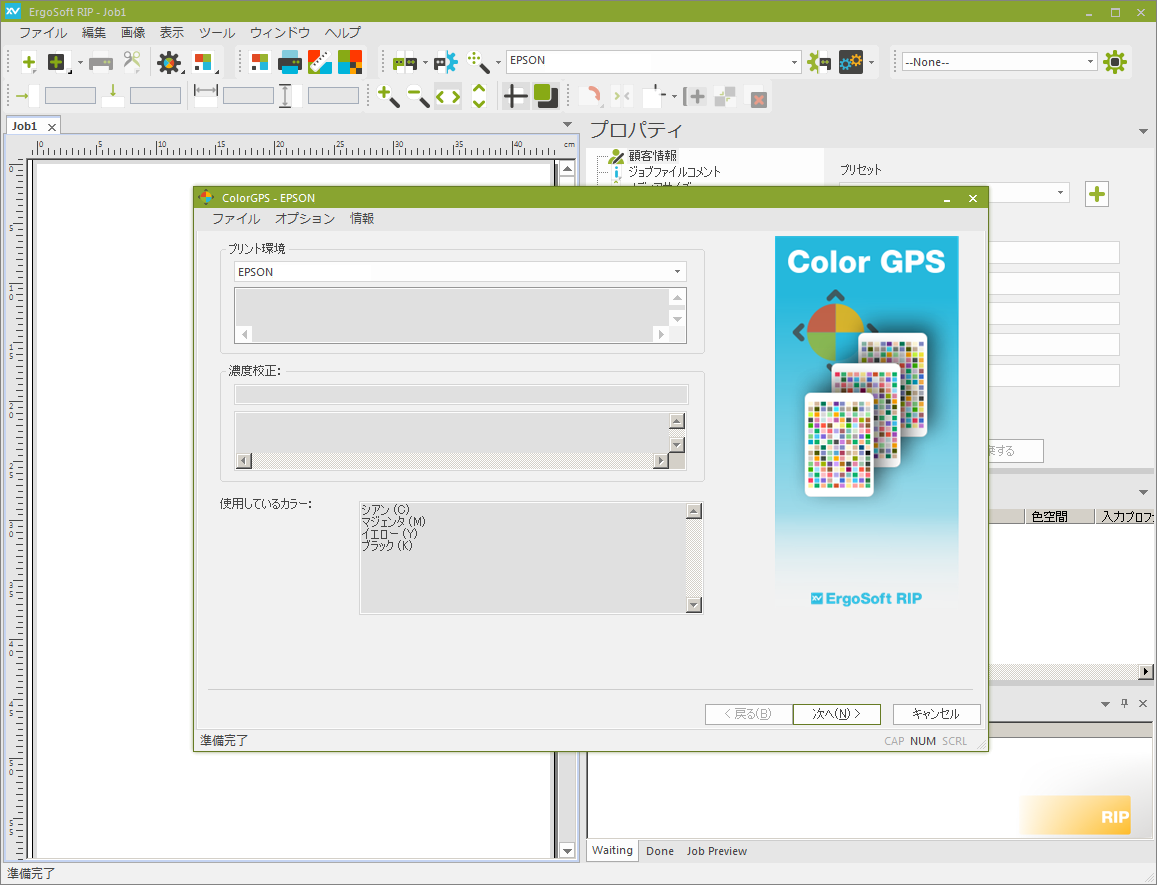The height and width of the screenshot is (885, 1157).
Task: Click the width input field in toolbar
Action: coord(248,96)
